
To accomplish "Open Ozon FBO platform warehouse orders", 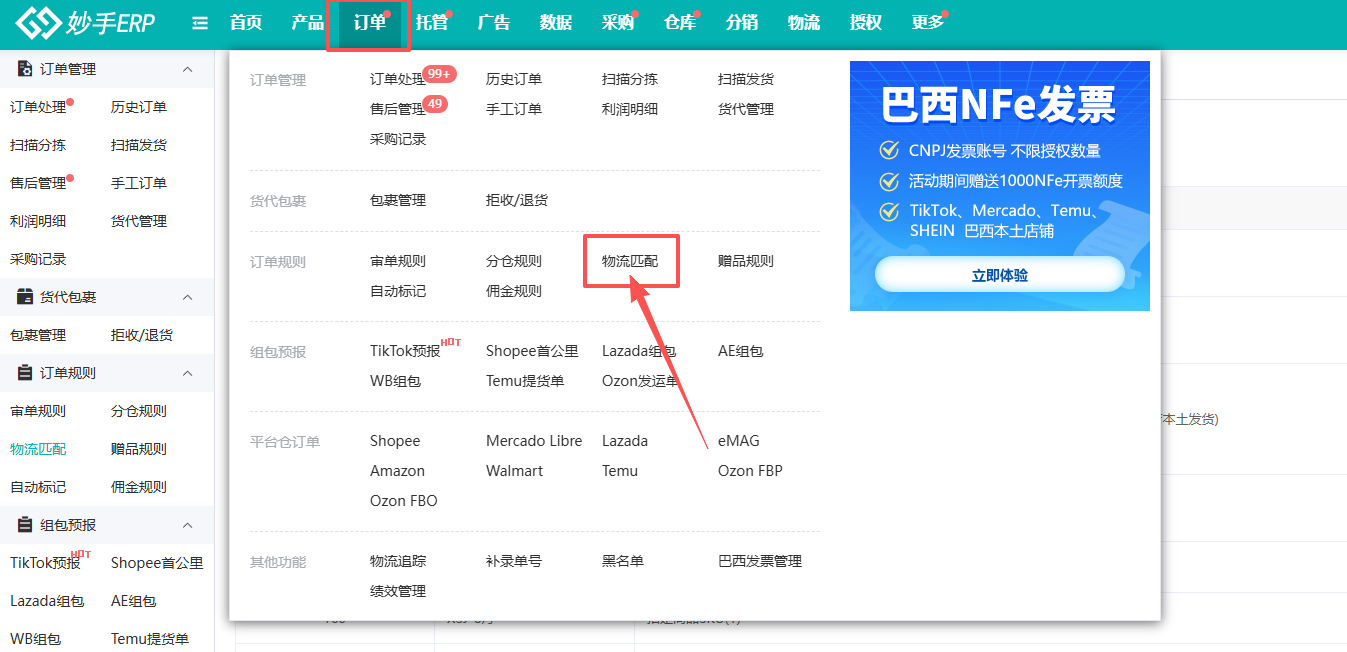I will (404, 501).
